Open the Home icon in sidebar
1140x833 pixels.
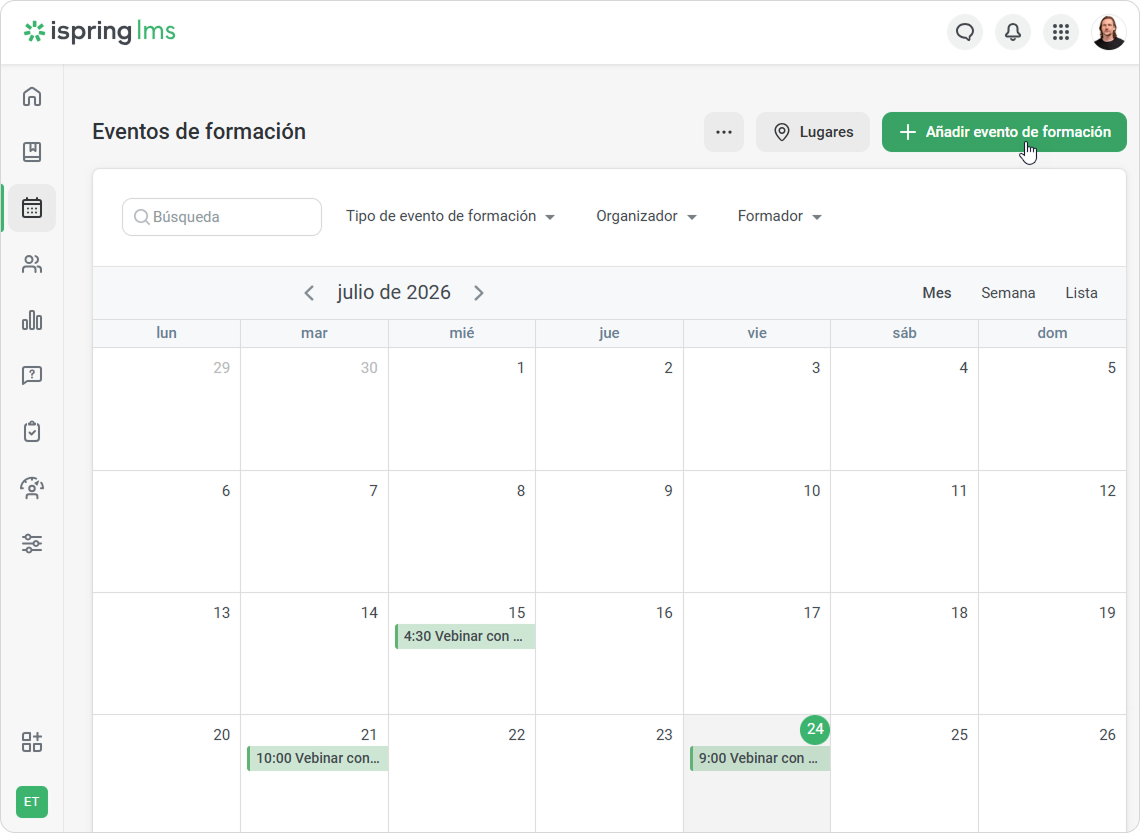click(32, 97)
